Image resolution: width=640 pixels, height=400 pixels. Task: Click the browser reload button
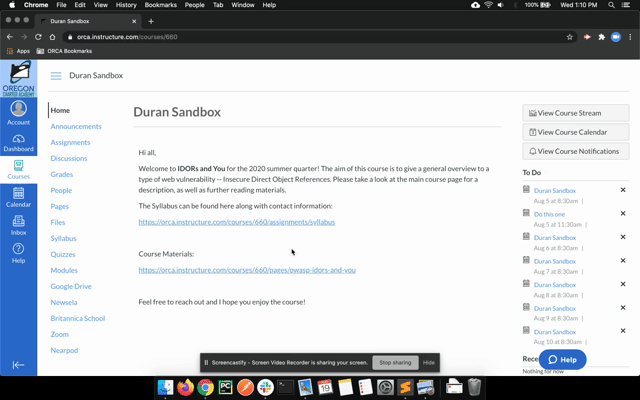38,37
